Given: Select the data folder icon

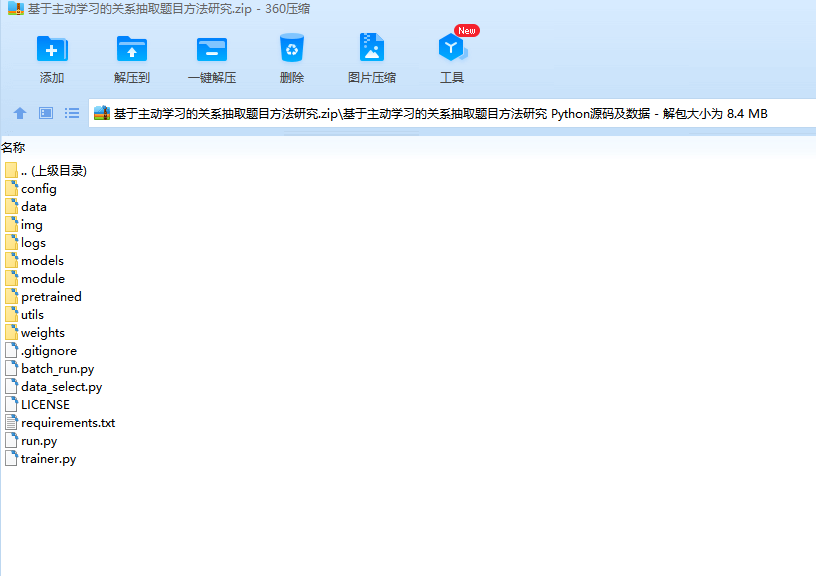Looking at the screenshot, I should pos(11,206).
